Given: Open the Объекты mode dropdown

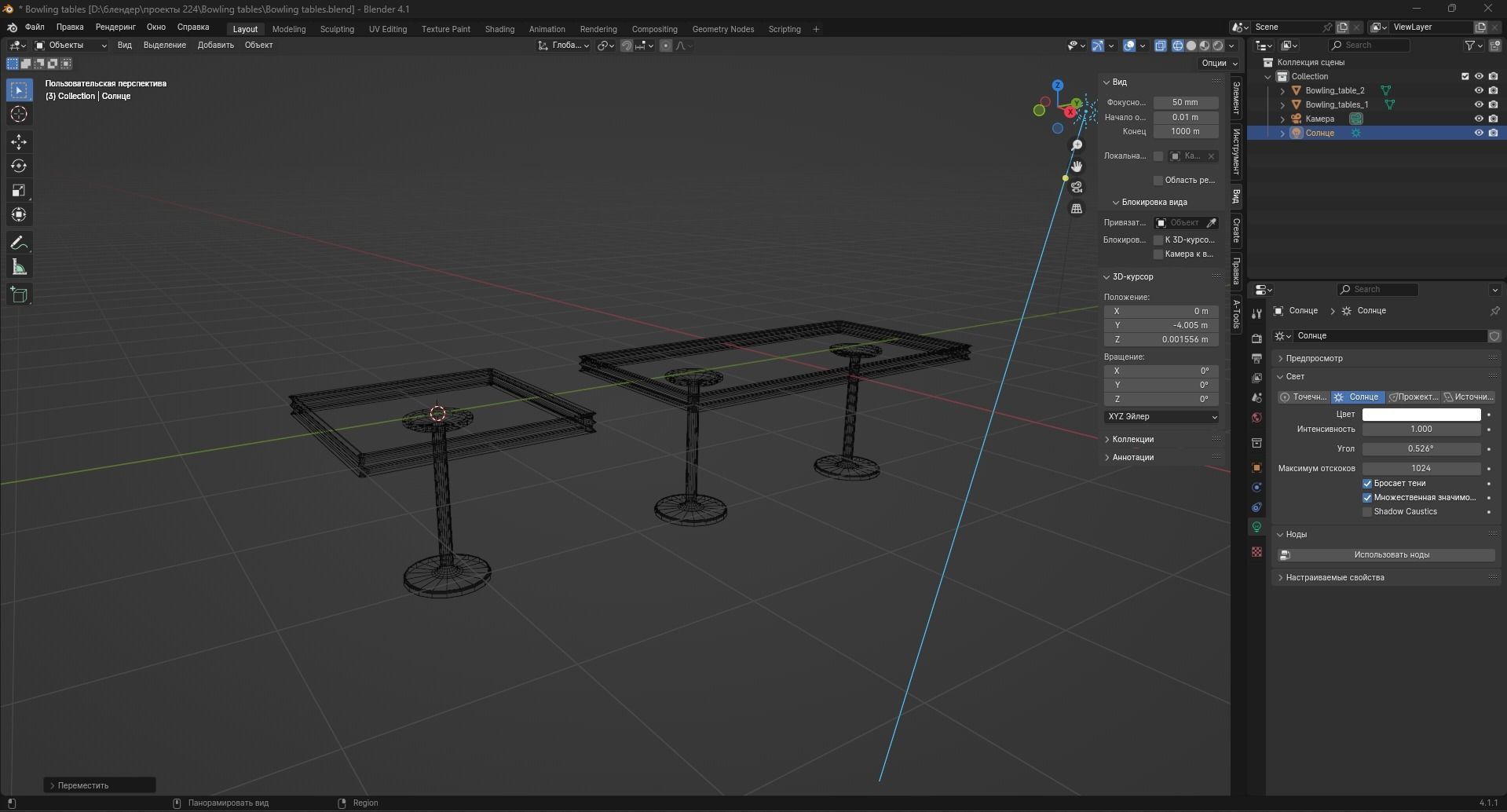Looking at the screenshot, I should (71, 46).
